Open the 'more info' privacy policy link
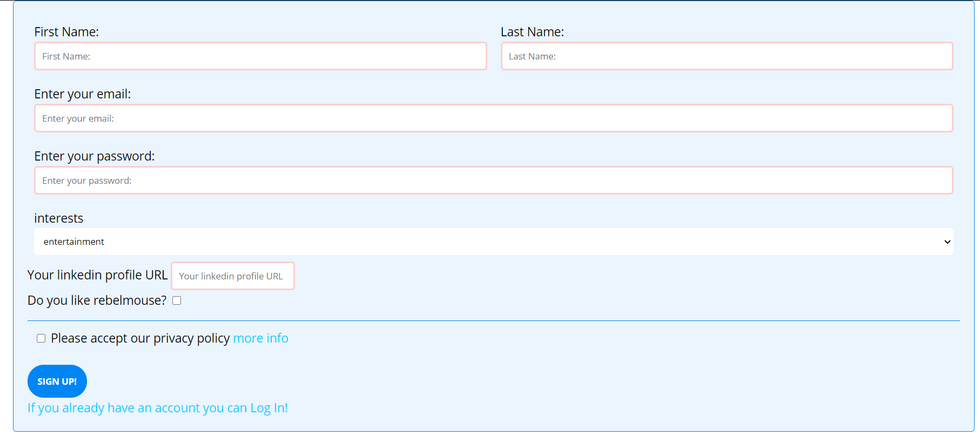The width and height of the screenshot is (980, 434). coord(260,339)
